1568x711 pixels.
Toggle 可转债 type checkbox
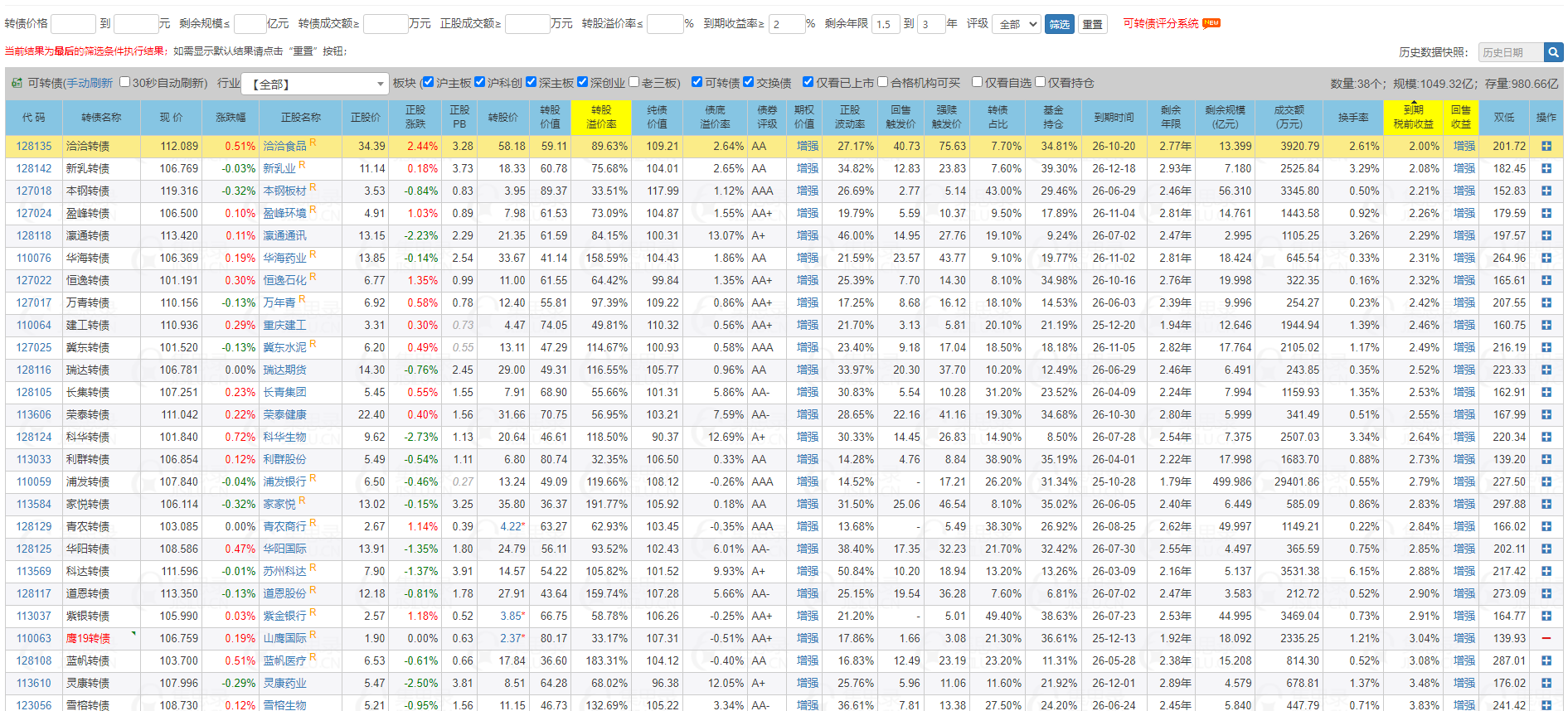pos(697,82)
